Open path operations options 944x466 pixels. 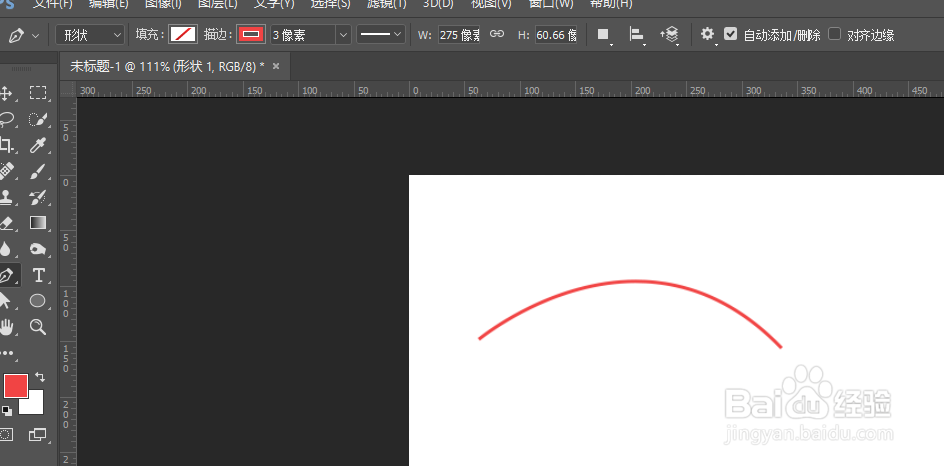pos(604,36)
